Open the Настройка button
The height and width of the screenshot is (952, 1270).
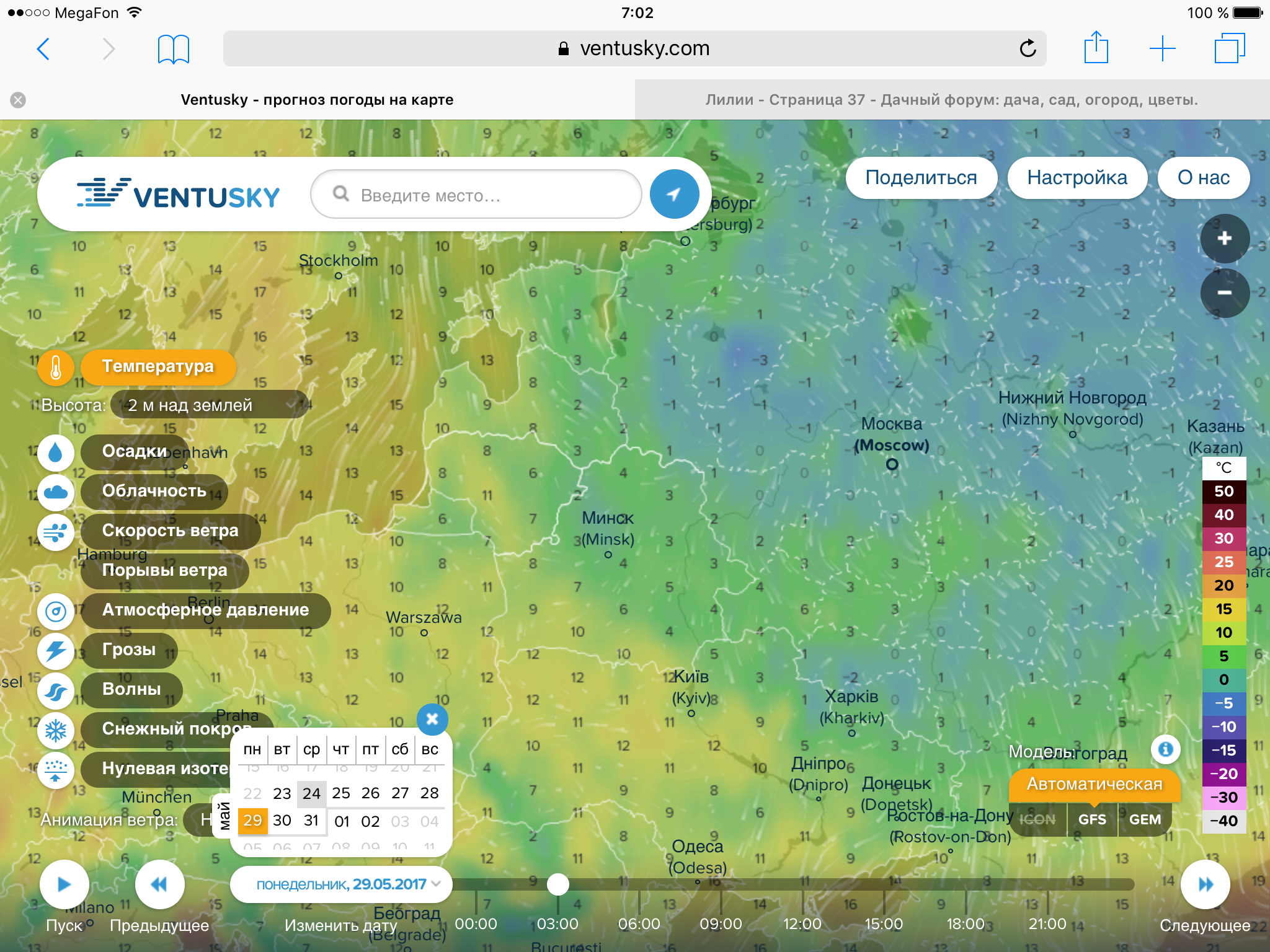[x=1077, y=178]
